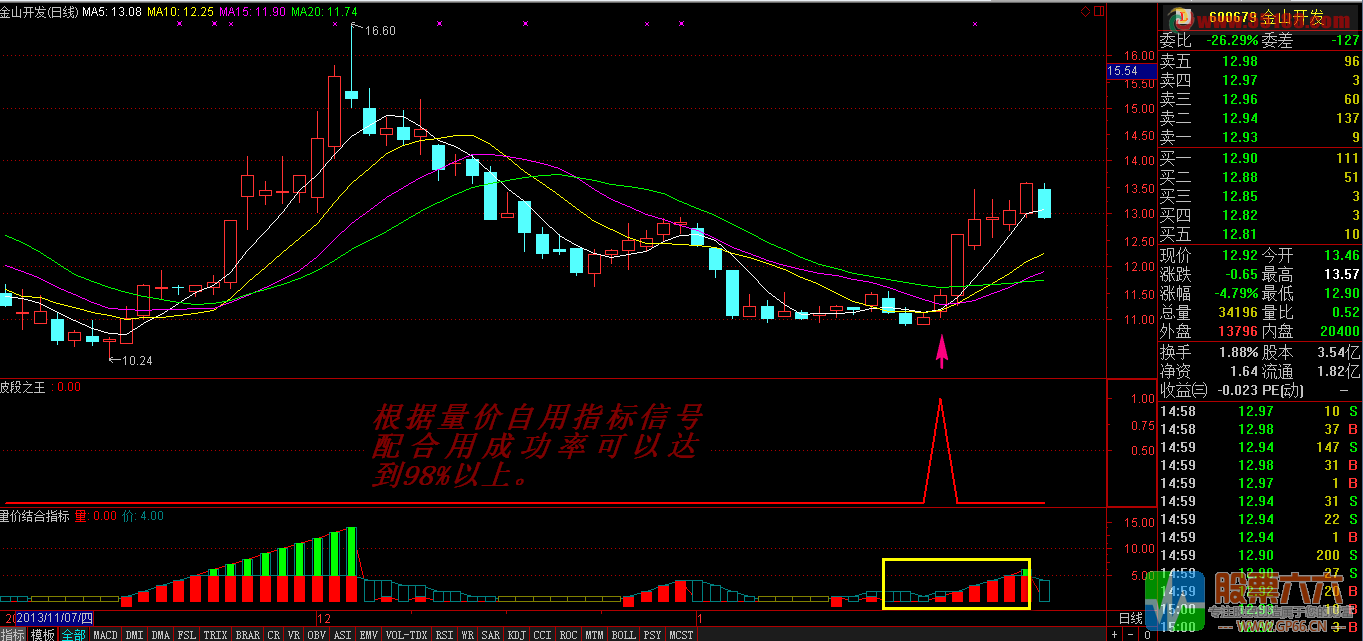Click the magenta arrow signal marker
This screenshot has width=1363, height=641.
tap(940, 352)
